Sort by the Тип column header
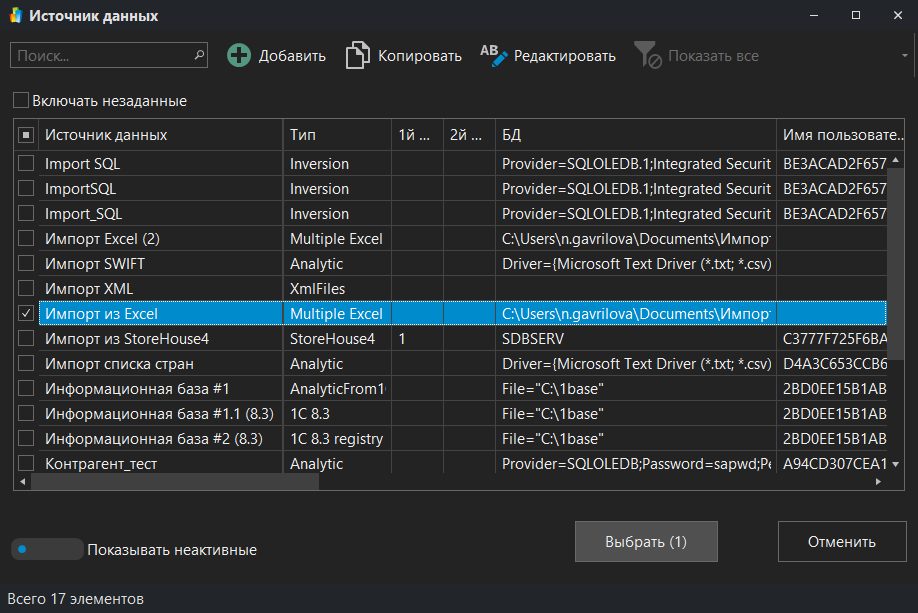 pos(336,135)
